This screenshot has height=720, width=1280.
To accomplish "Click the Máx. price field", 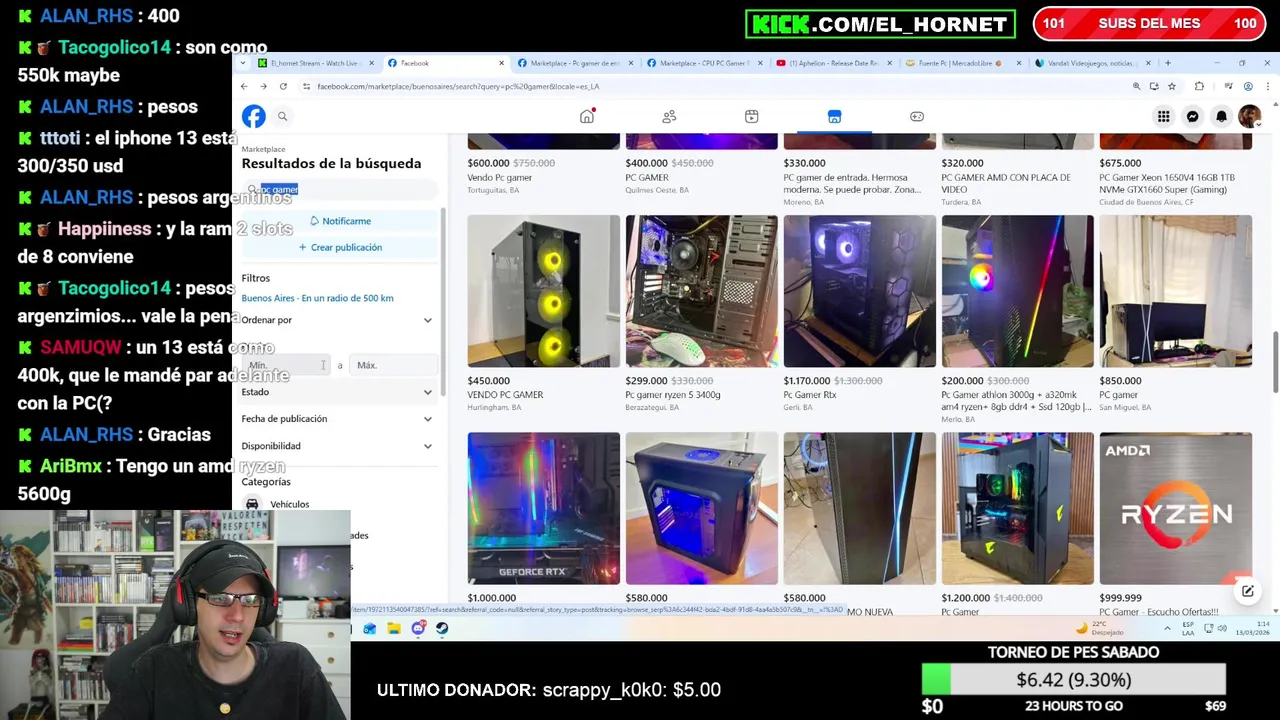I will (x=393, y=366).
